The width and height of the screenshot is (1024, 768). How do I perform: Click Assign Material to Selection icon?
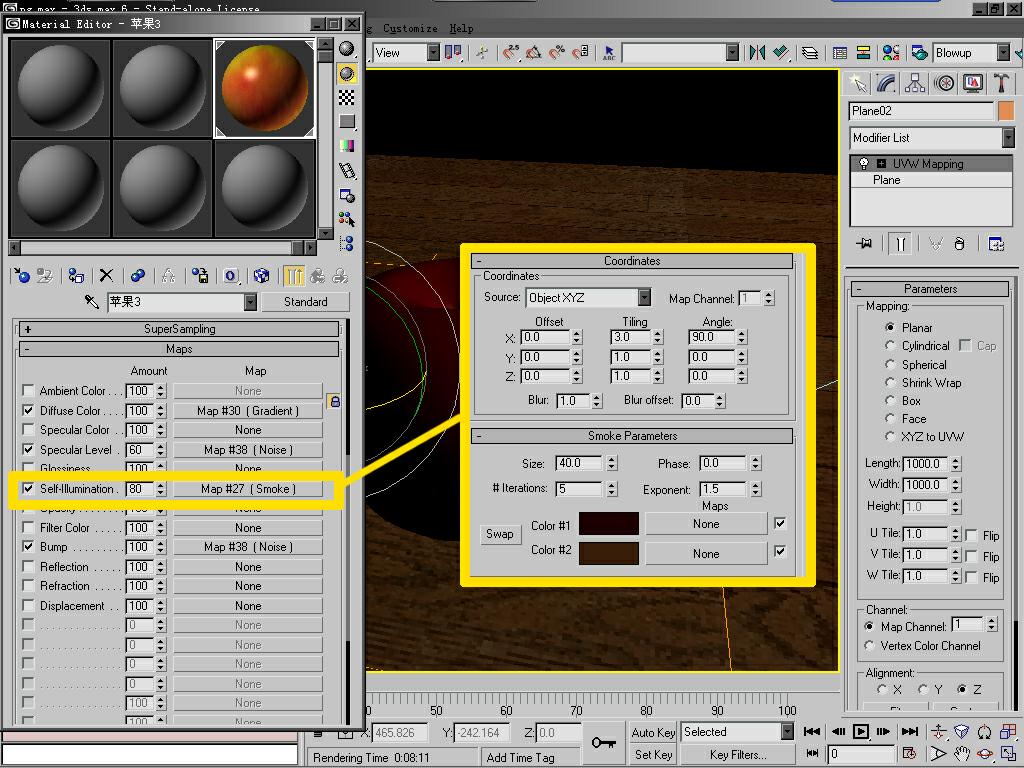click(75, 276)
